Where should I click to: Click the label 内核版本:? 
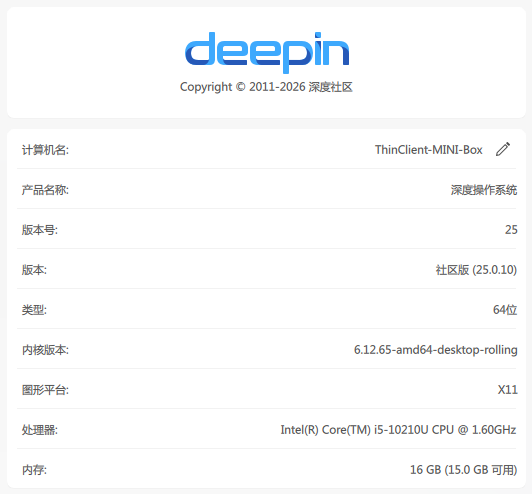[x=45, y=350]
